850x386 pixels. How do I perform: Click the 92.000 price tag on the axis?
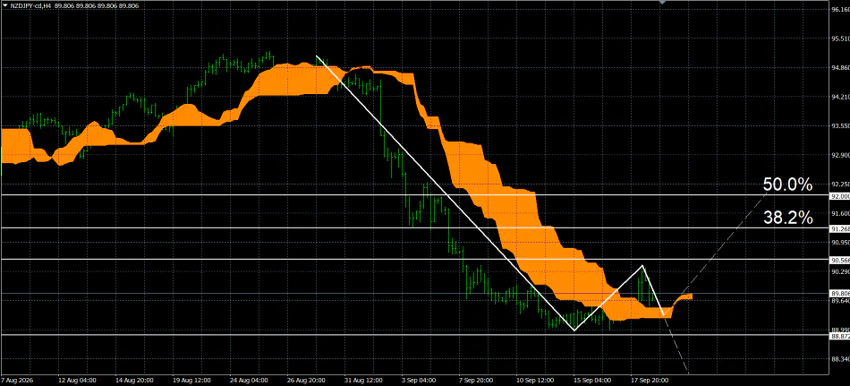[x=839, y=196]
